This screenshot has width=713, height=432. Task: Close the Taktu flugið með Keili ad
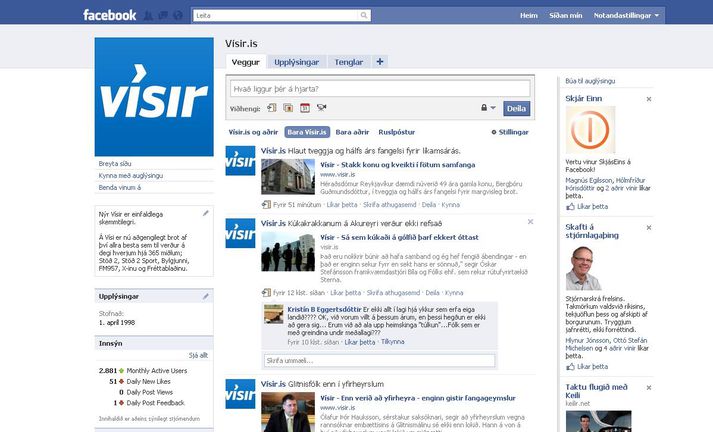click(x=649, y=388)
